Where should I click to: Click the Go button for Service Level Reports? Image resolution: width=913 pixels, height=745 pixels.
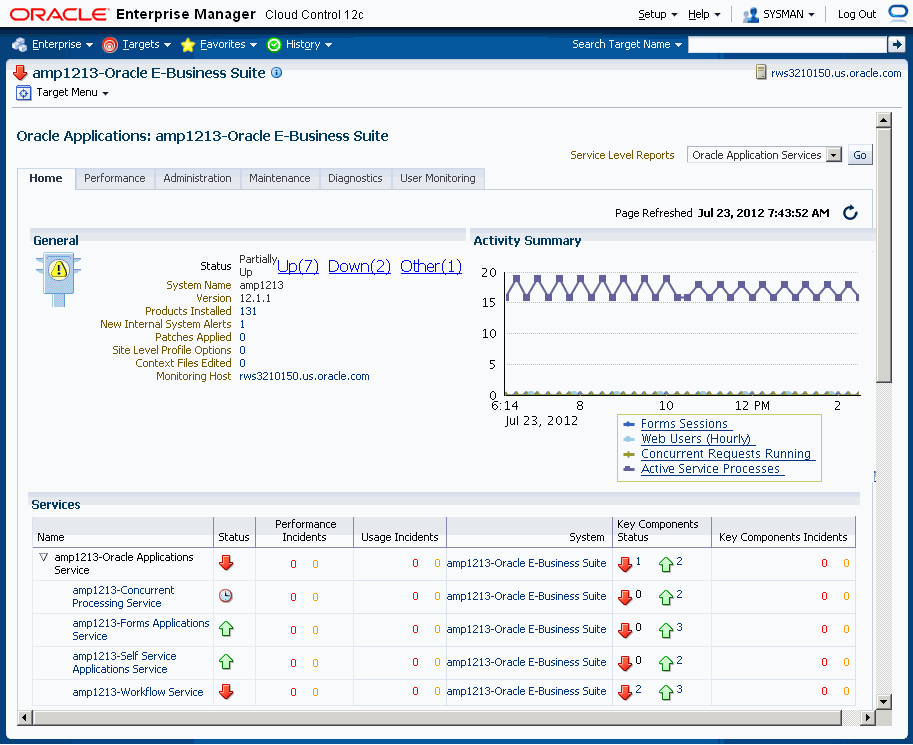860,155
